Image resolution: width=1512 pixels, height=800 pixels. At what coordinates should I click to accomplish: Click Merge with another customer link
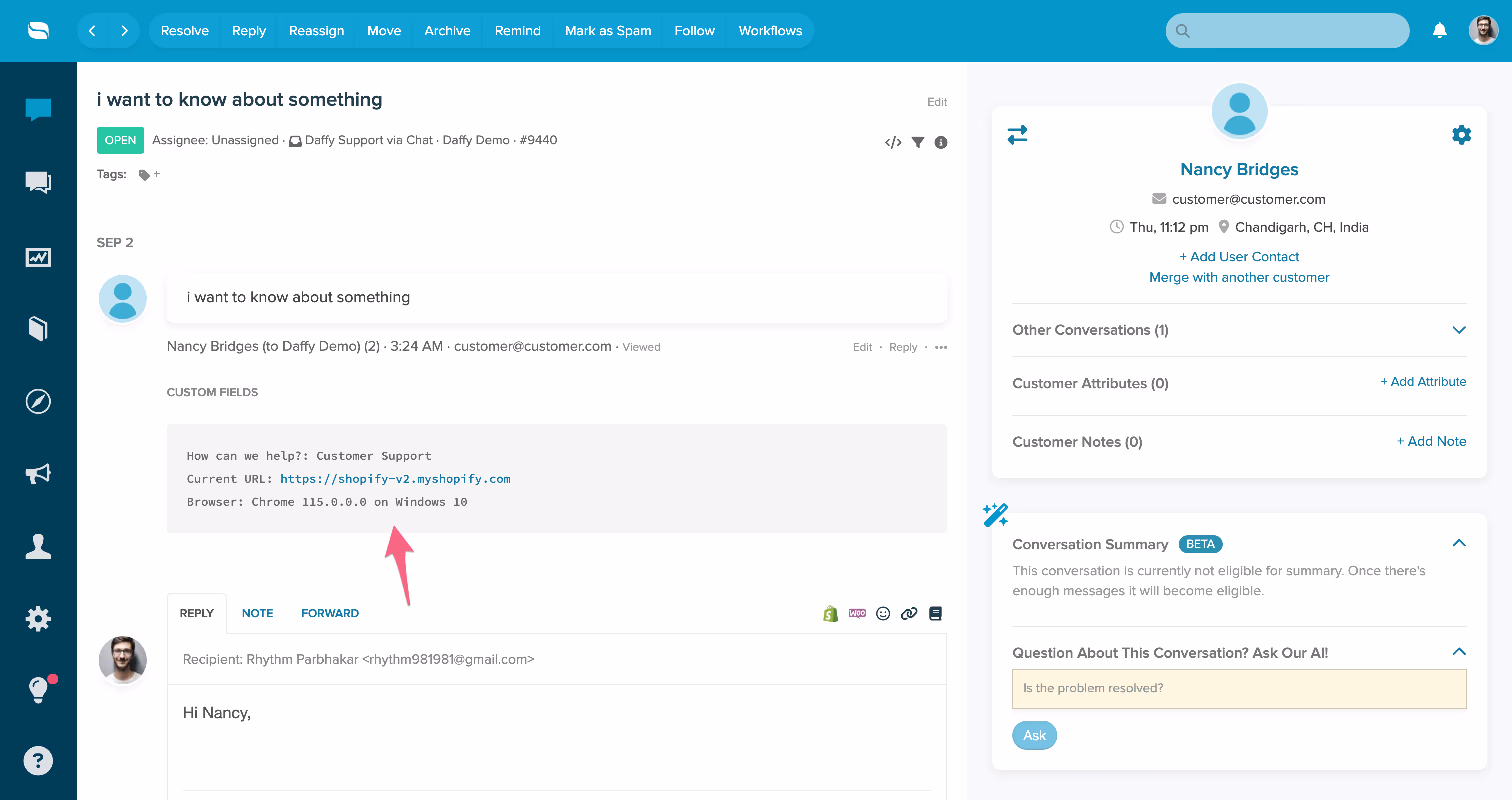1239,277
